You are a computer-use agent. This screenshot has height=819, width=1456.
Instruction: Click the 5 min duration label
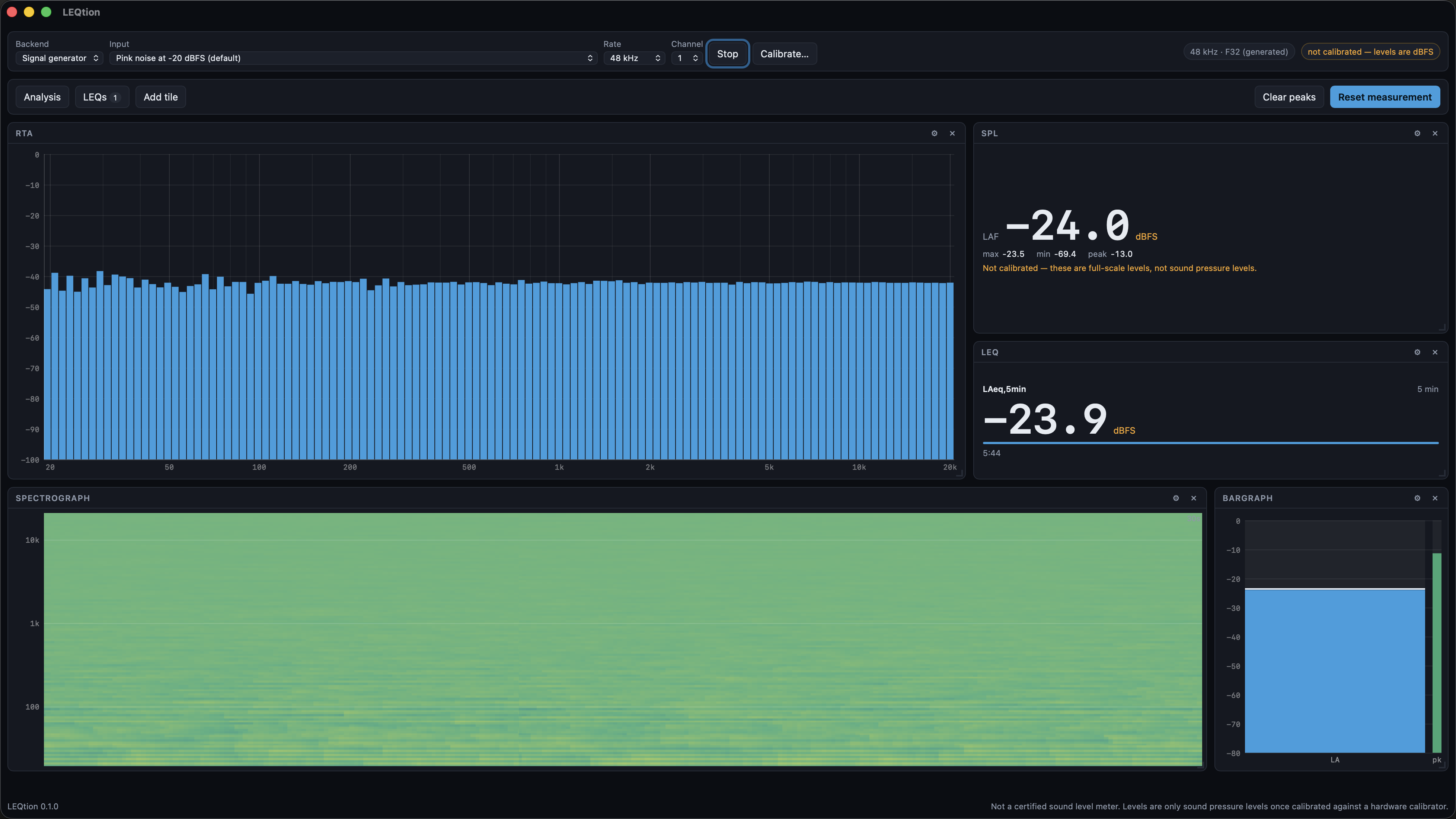coord(1427,389)
